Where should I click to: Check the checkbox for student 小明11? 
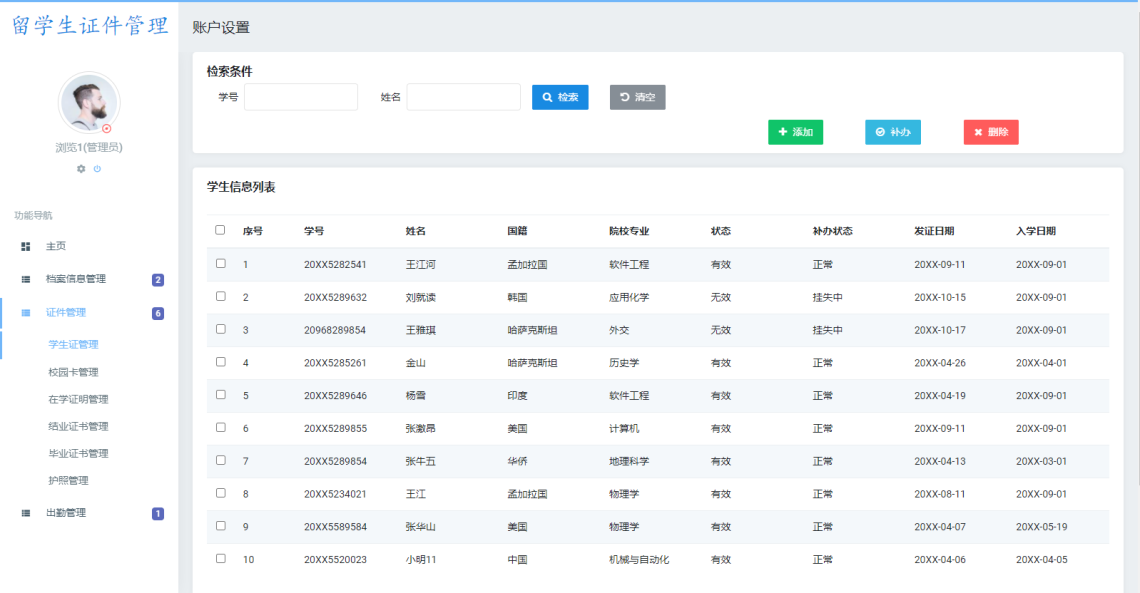221,560
